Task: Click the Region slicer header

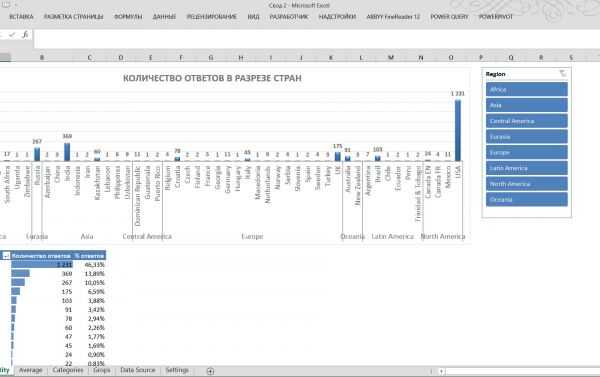Action: tap(495, 74)
